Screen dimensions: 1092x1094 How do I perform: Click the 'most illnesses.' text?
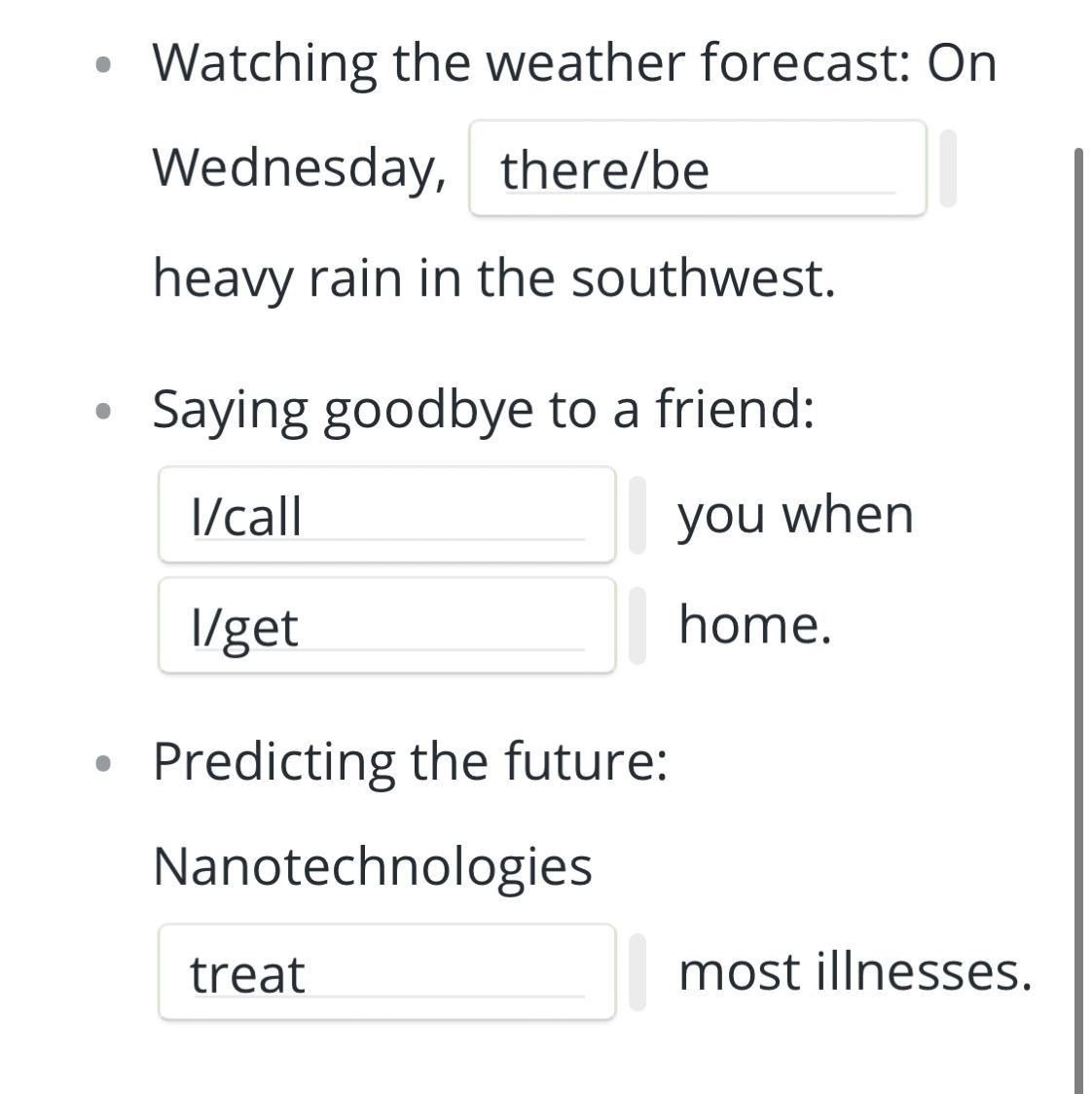click(x=855, y=971)
